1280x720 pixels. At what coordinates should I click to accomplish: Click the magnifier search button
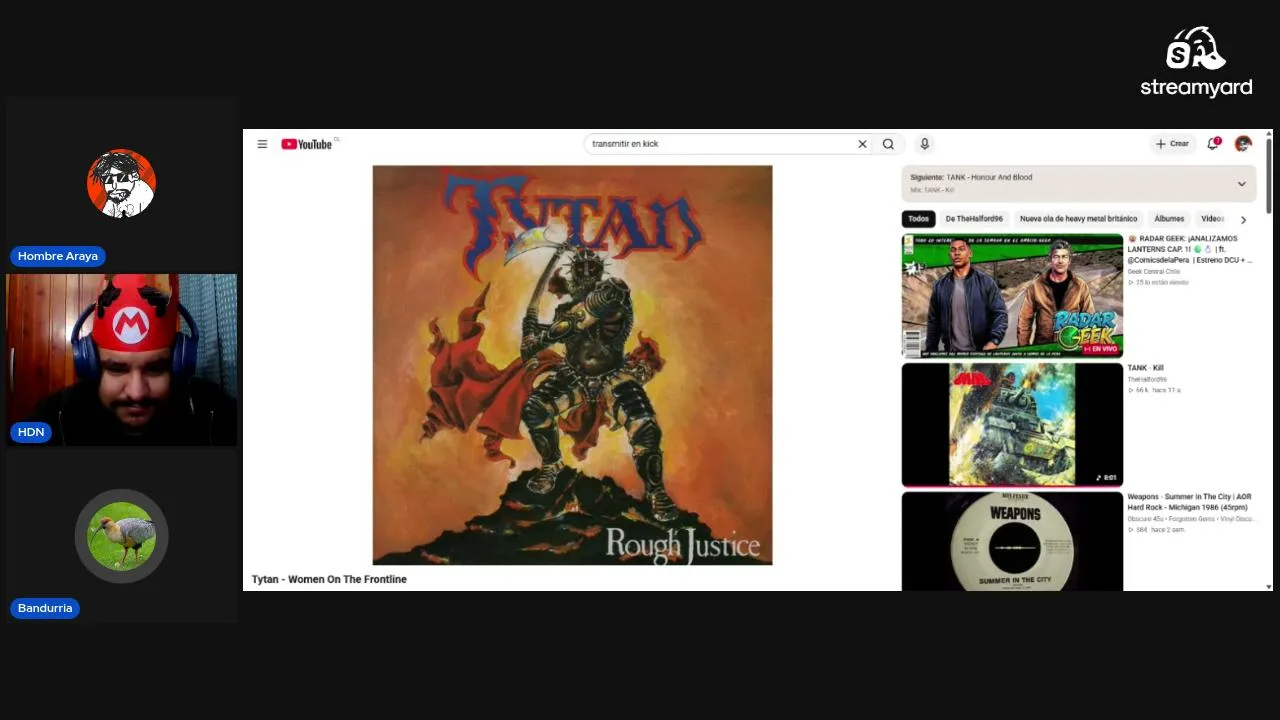(888, 144)
